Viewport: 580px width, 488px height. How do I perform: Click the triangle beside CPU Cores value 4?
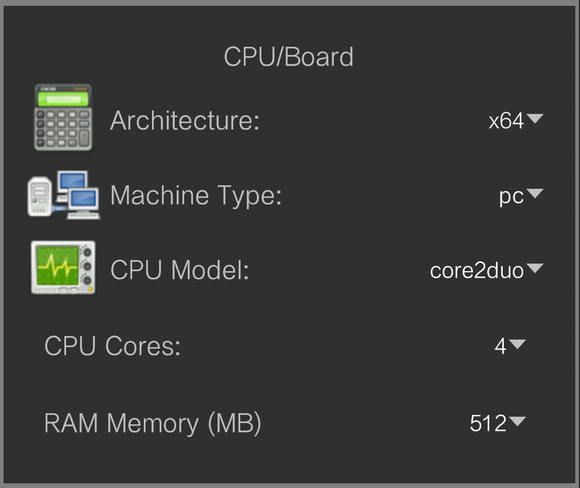[517, 344]
